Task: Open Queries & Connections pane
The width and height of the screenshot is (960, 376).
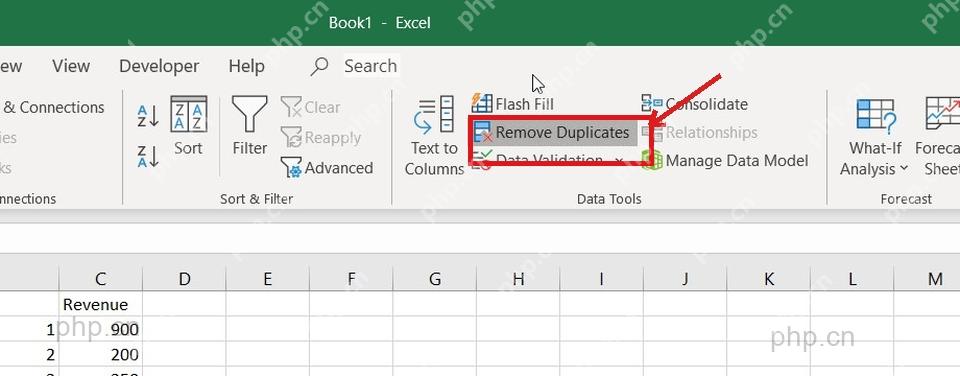Action: (x=52, y=107)
